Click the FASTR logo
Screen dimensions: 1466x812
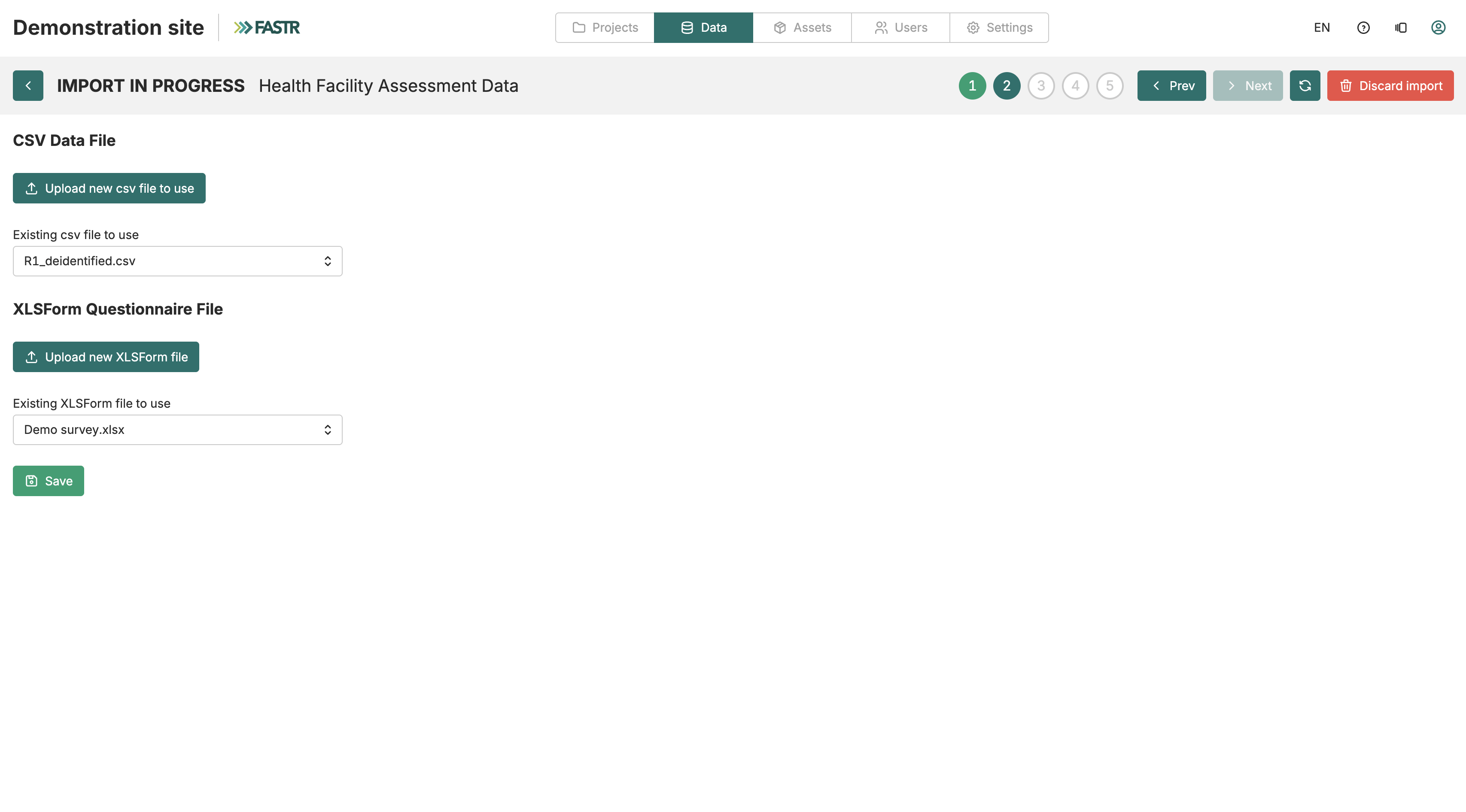[266, 27]
